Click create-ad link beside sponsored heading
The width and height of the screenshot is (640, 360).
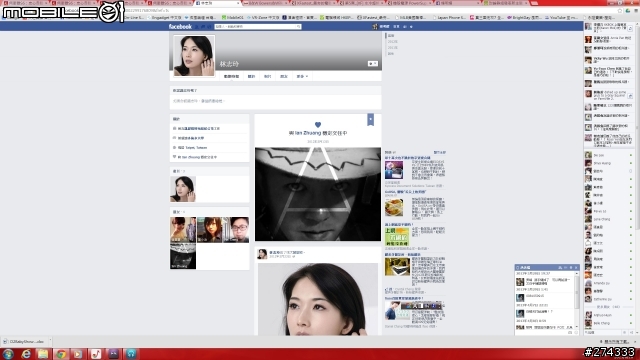(x=439, y=152)
